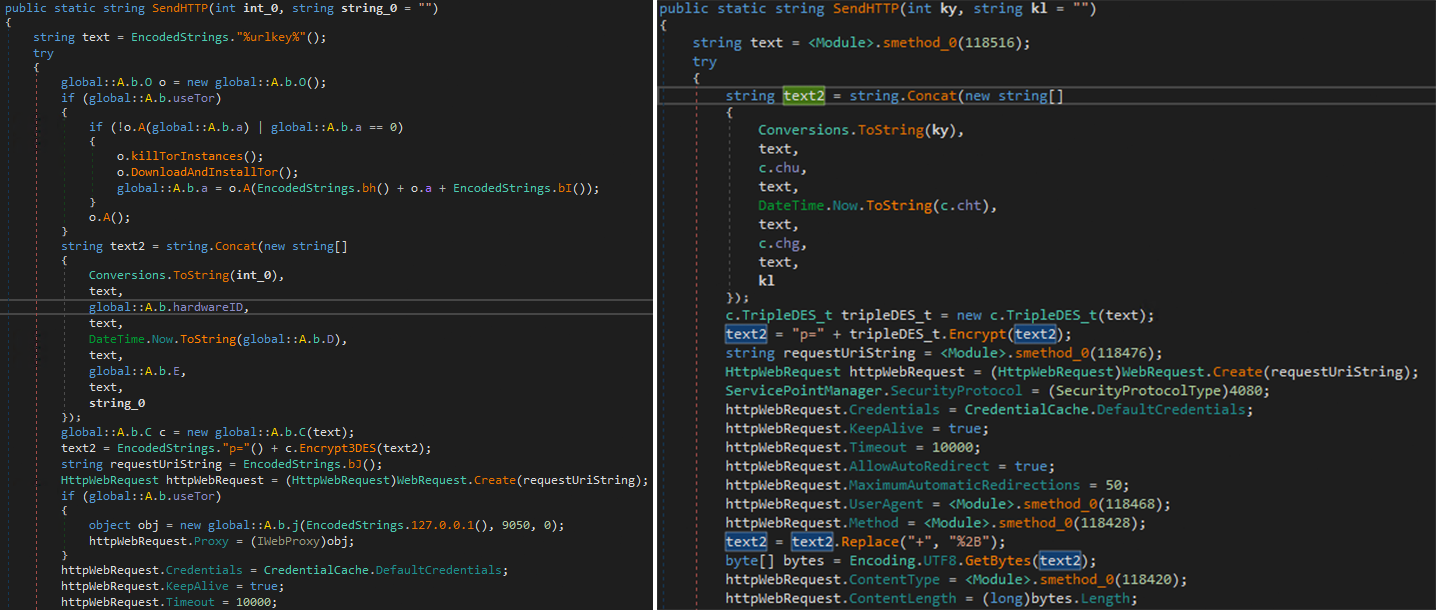Viewport: 1436px width, 610px height.
Task: Click the 'Conversions.ToString(ky),' line
Action: (862, 130)
